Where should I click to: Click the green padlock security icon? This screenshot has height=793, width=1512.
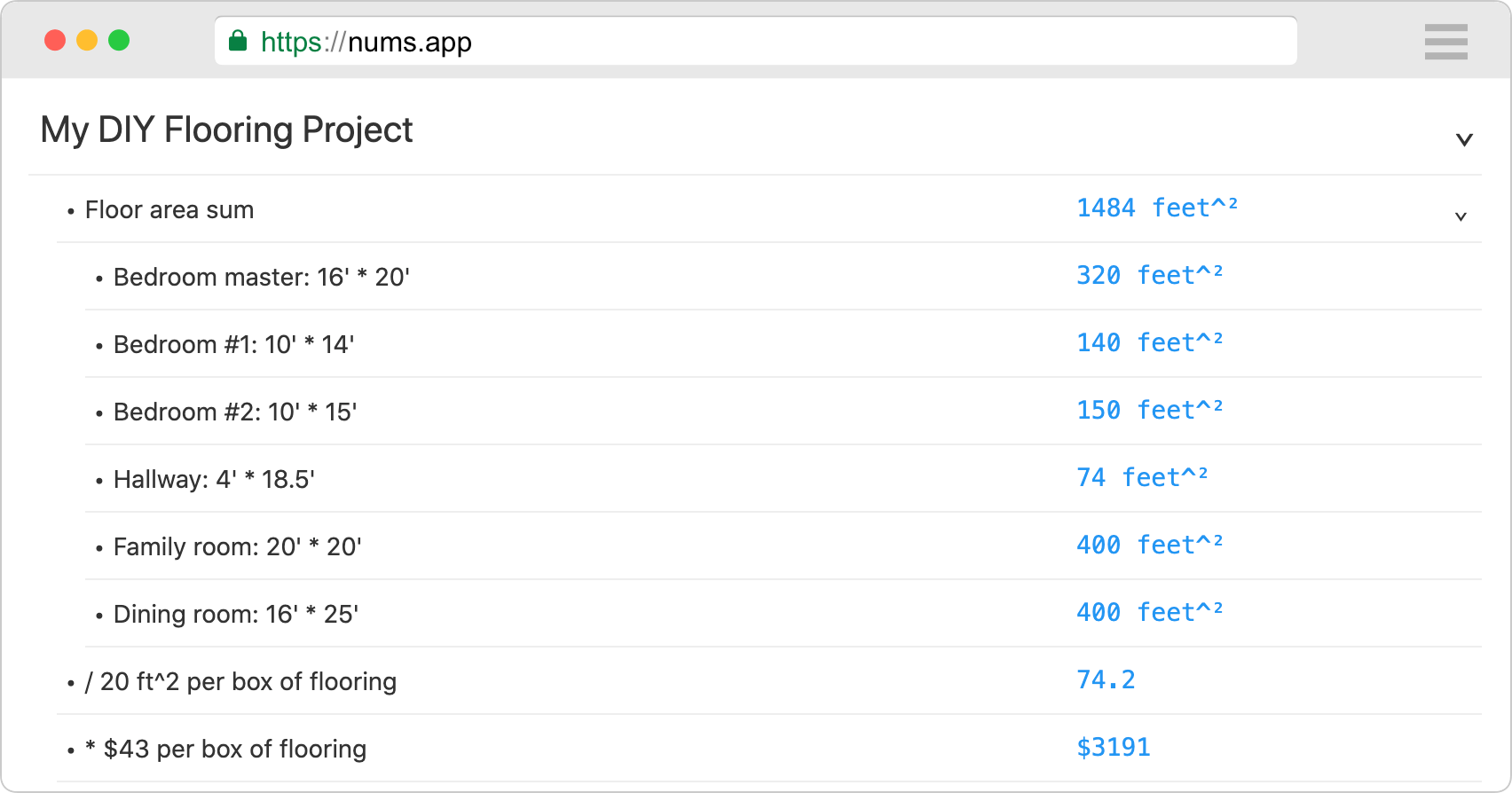pos(238,41)
